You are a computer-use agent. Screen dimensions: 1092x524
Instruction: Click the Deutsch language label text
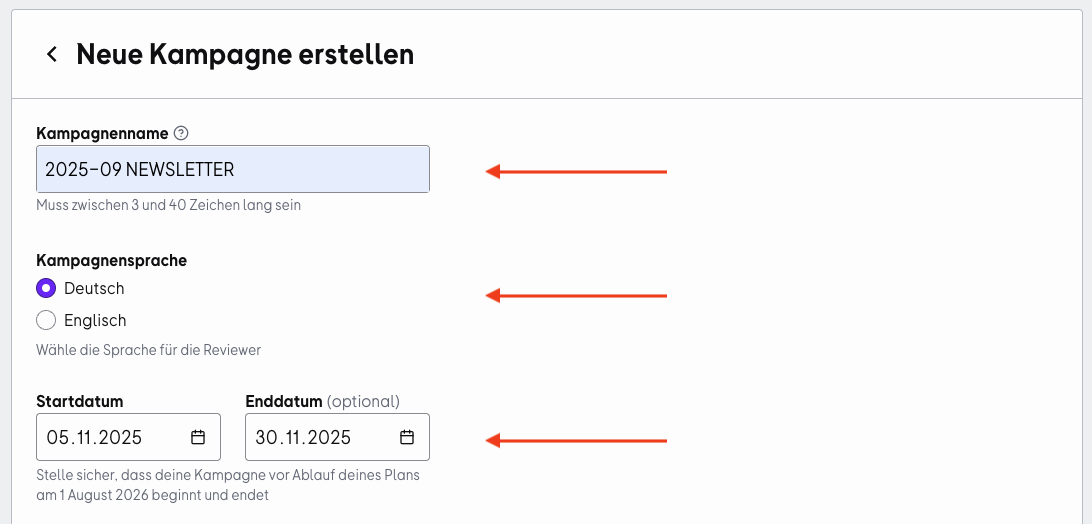(94, 288)
